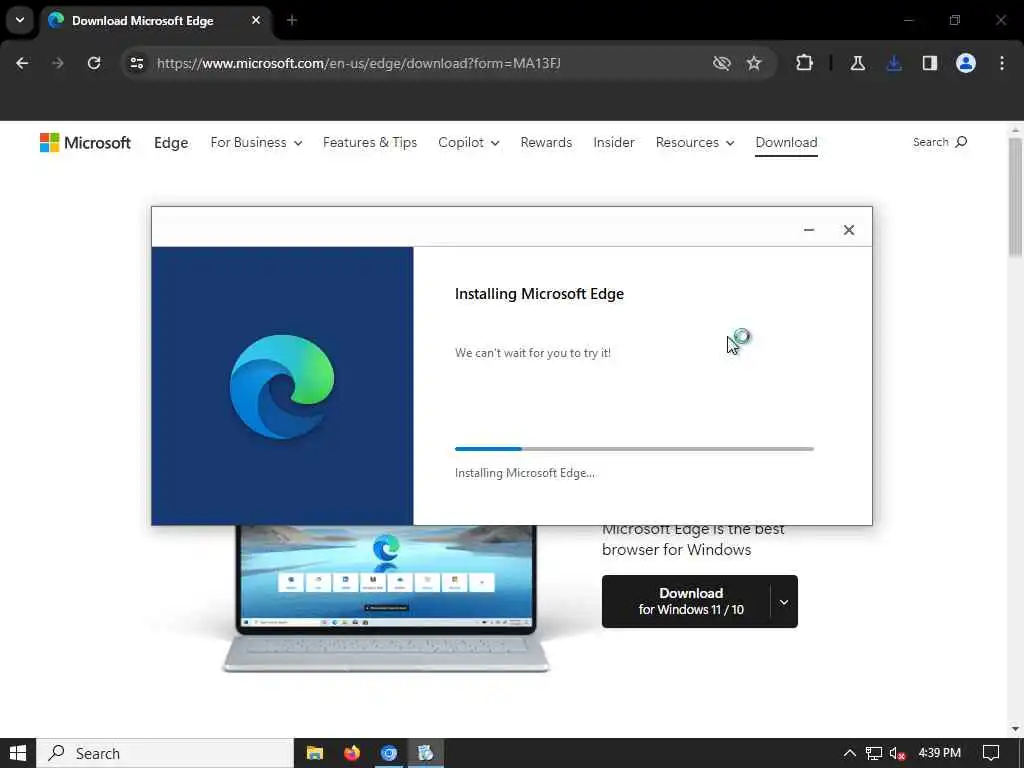Expand download options arrow beside Download button
The width and height of the screenshot is (1024, 768).
point(784,601)
